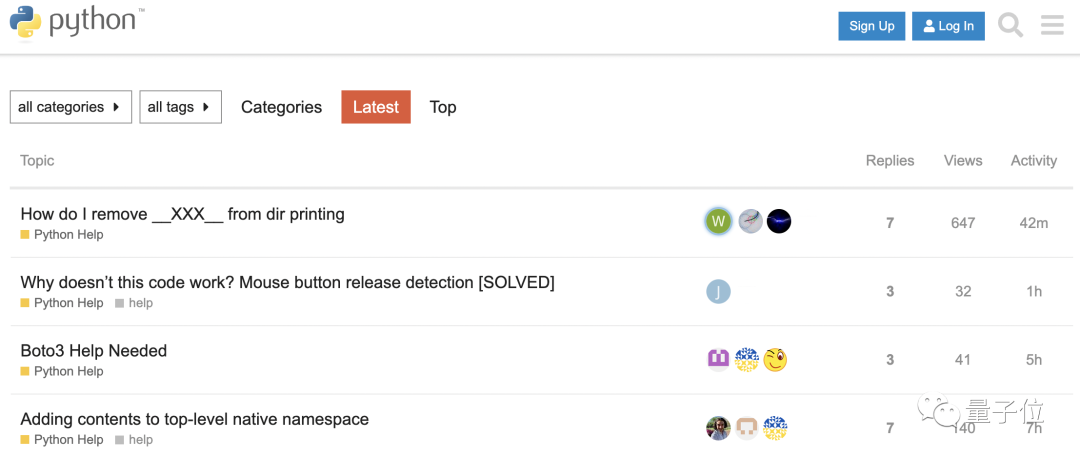Screen dimensions: 1080x459
Task: Click the green W user avatar
Action: tap(718, 222)
